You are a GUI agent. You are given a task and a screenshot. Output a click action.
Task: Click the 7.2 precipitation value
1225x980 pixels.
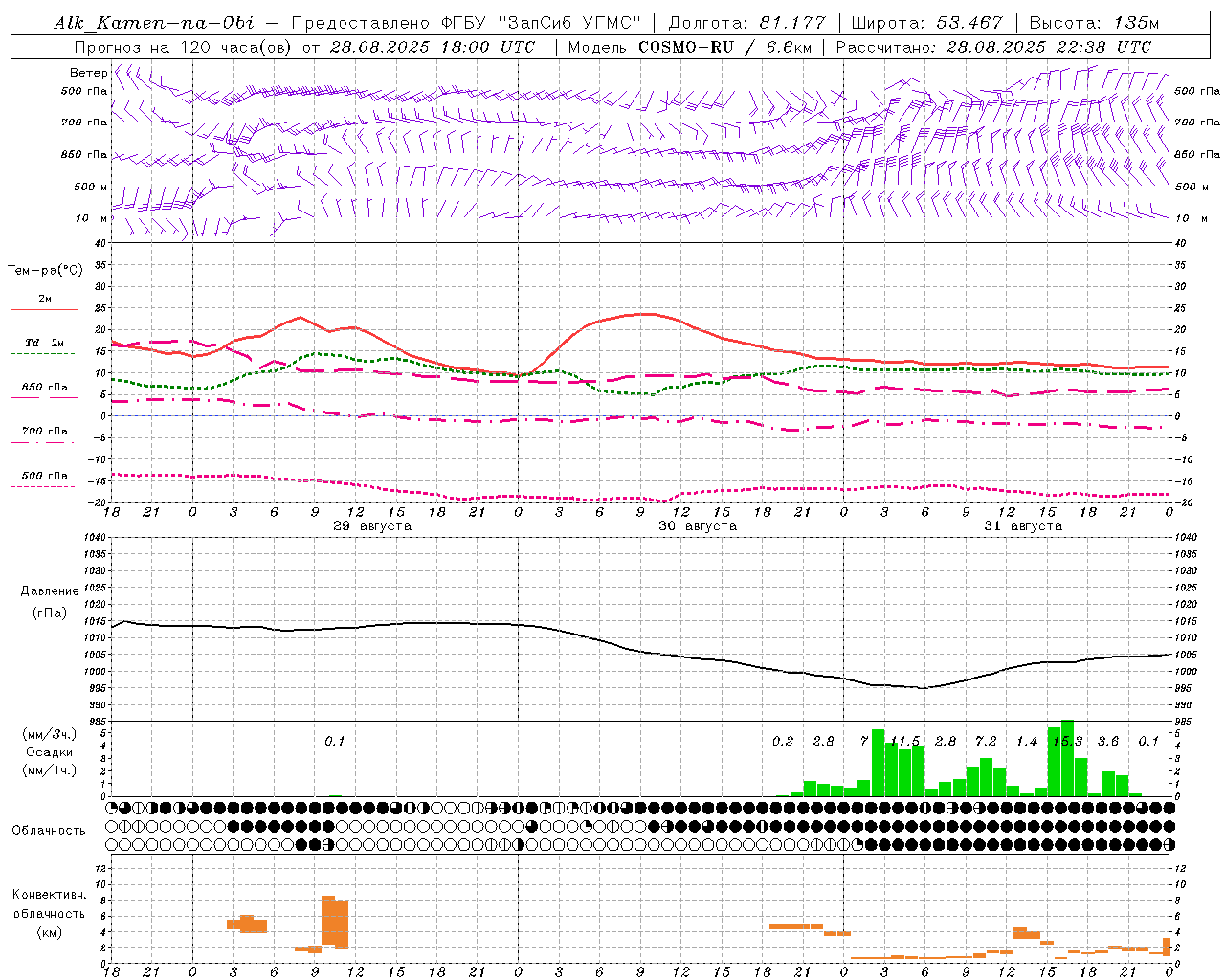click(986, 742)
